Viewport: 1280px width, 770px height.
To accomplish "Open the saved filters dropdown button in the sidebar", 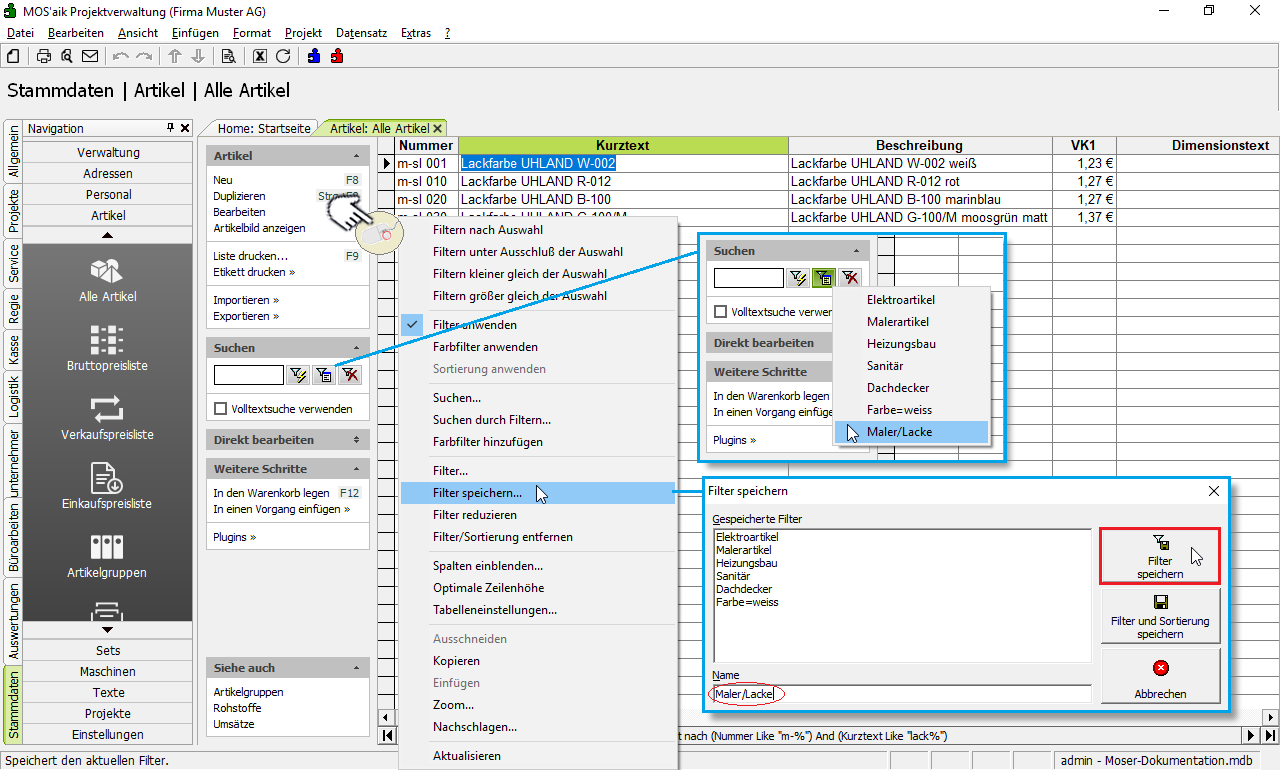I will [x=323, y=375].
